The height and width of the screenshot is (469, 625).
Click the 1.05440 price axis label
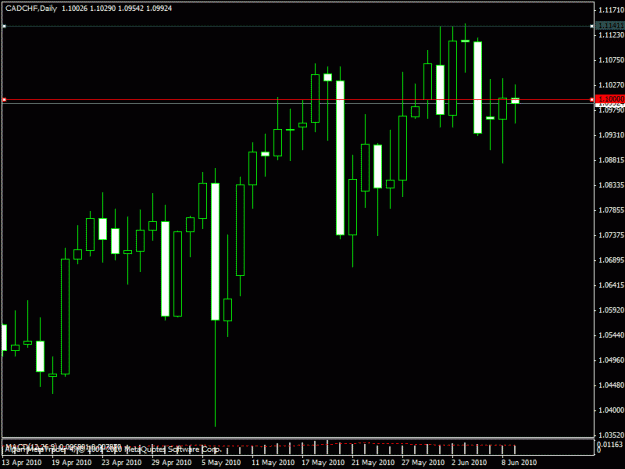(x=611, y=335)
